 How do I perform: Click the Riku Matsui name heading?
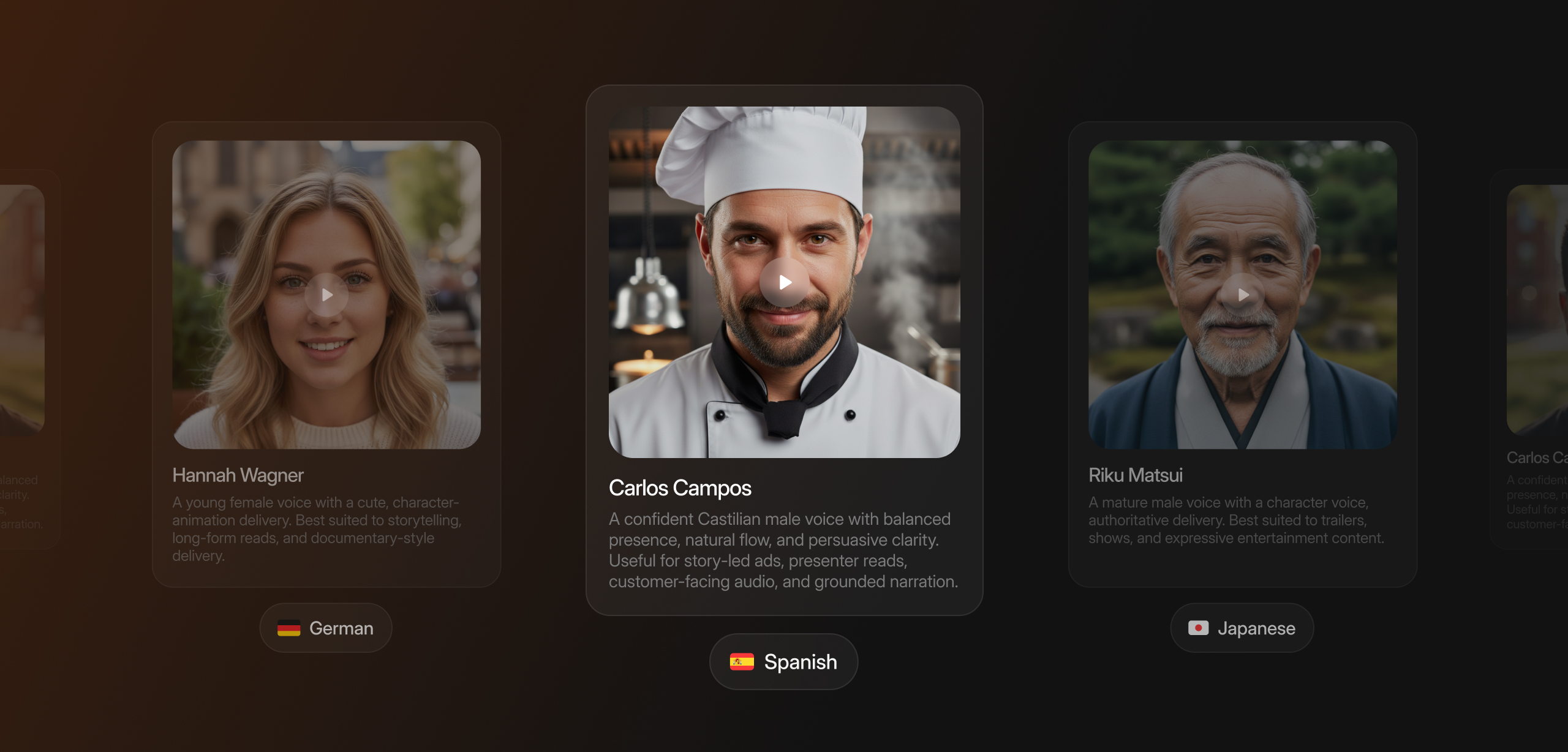[x=1136, y=475]
